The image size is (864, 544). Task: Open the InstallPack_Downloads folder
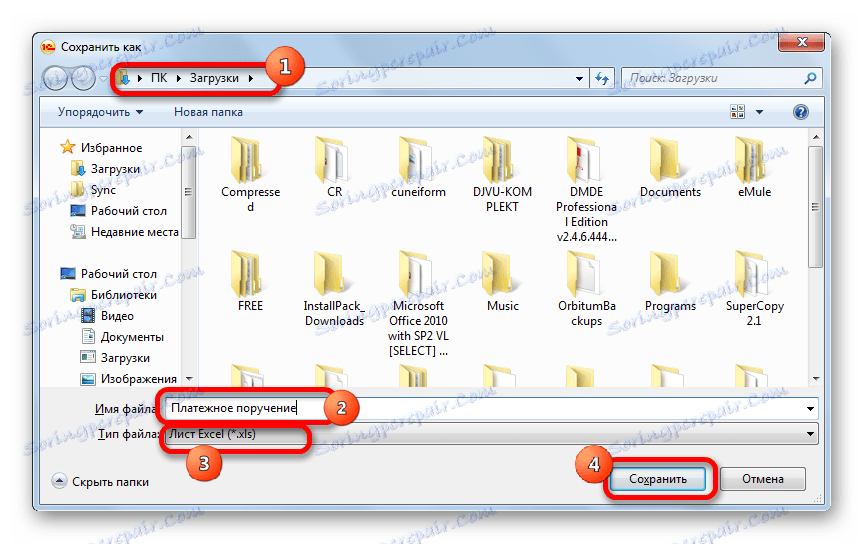pos(334,289)
